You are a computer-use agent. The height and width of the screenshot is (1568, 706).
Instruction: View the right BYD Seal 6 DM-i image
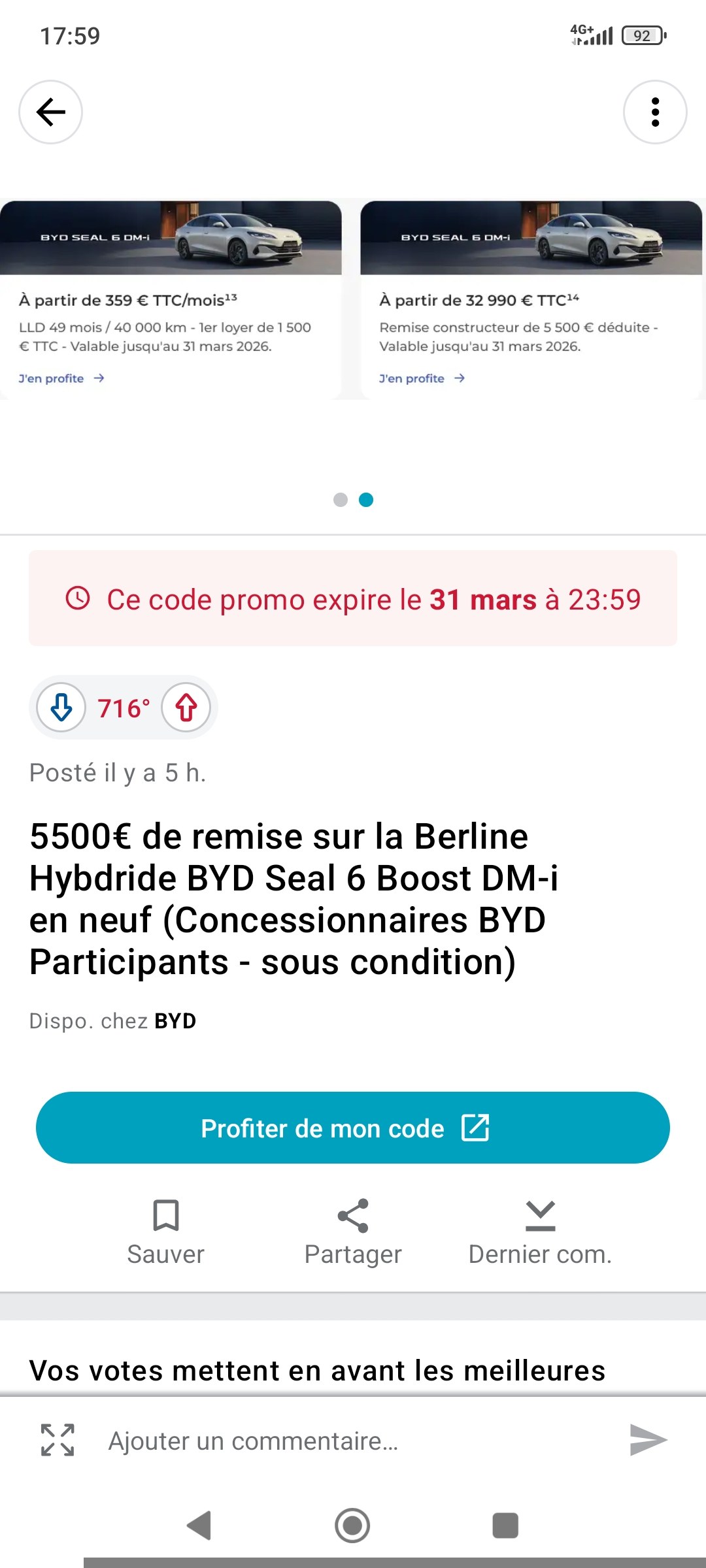click(x=531, y=238)
